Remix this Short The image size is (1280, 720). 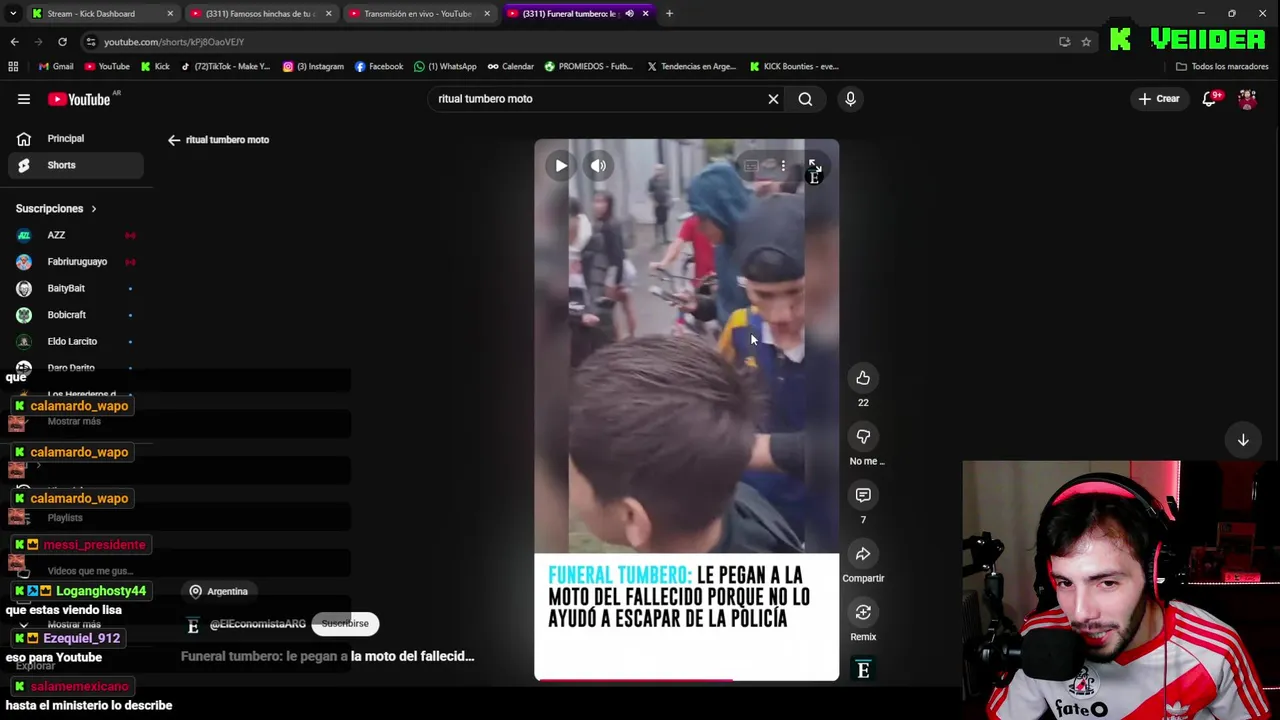863,612
